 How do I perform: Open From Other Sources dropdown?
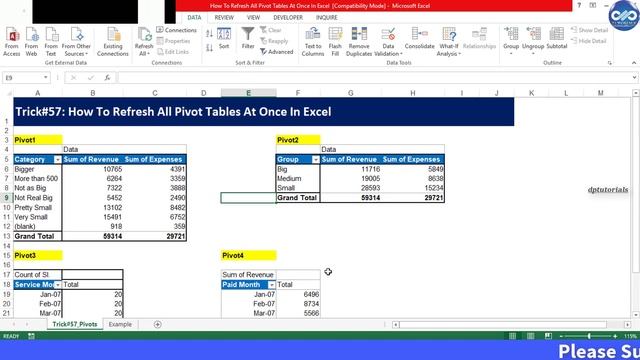(76, 42)
